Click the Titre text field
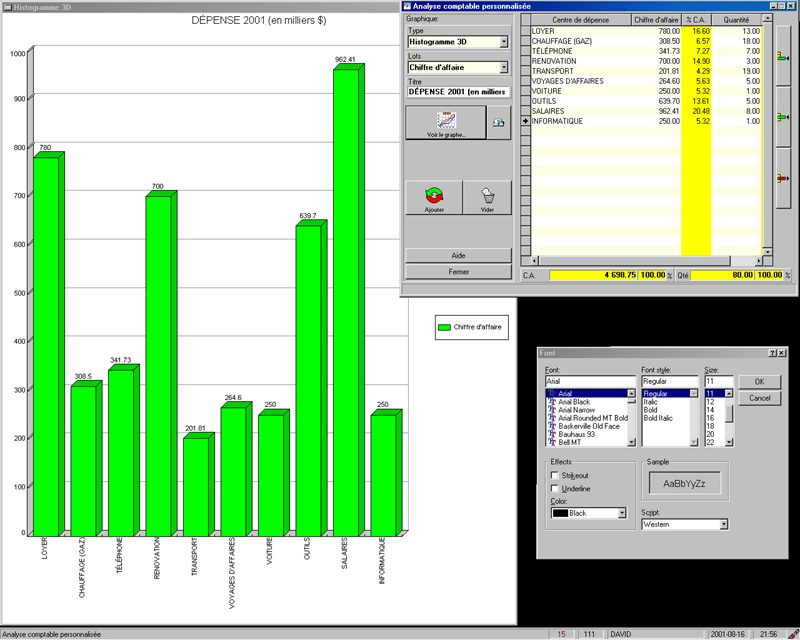The width and height of the screenshot is (800, 640). pyautogui.click(x=458, y=92)
